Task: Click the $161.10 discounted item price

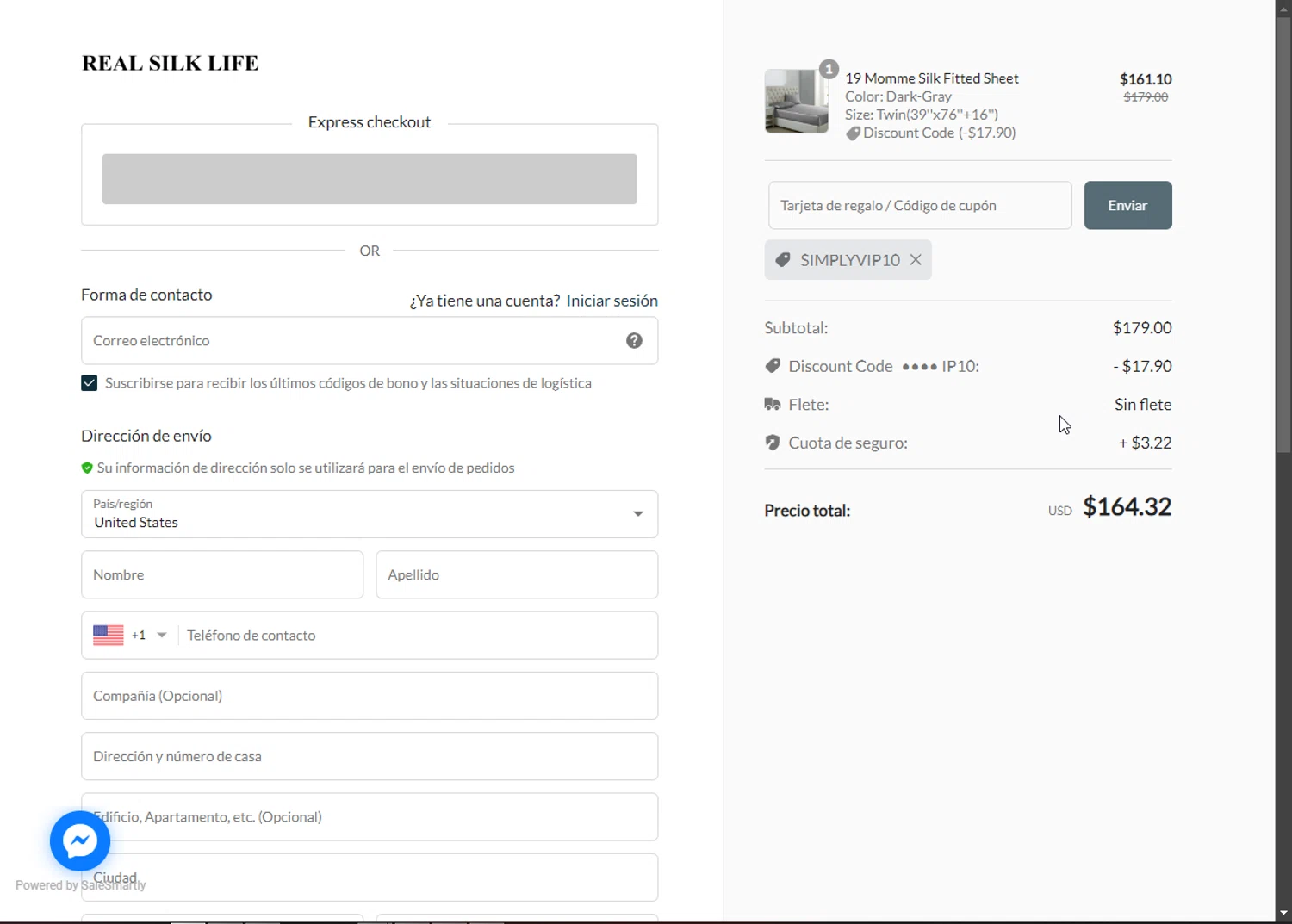Action: point(1146,79)
